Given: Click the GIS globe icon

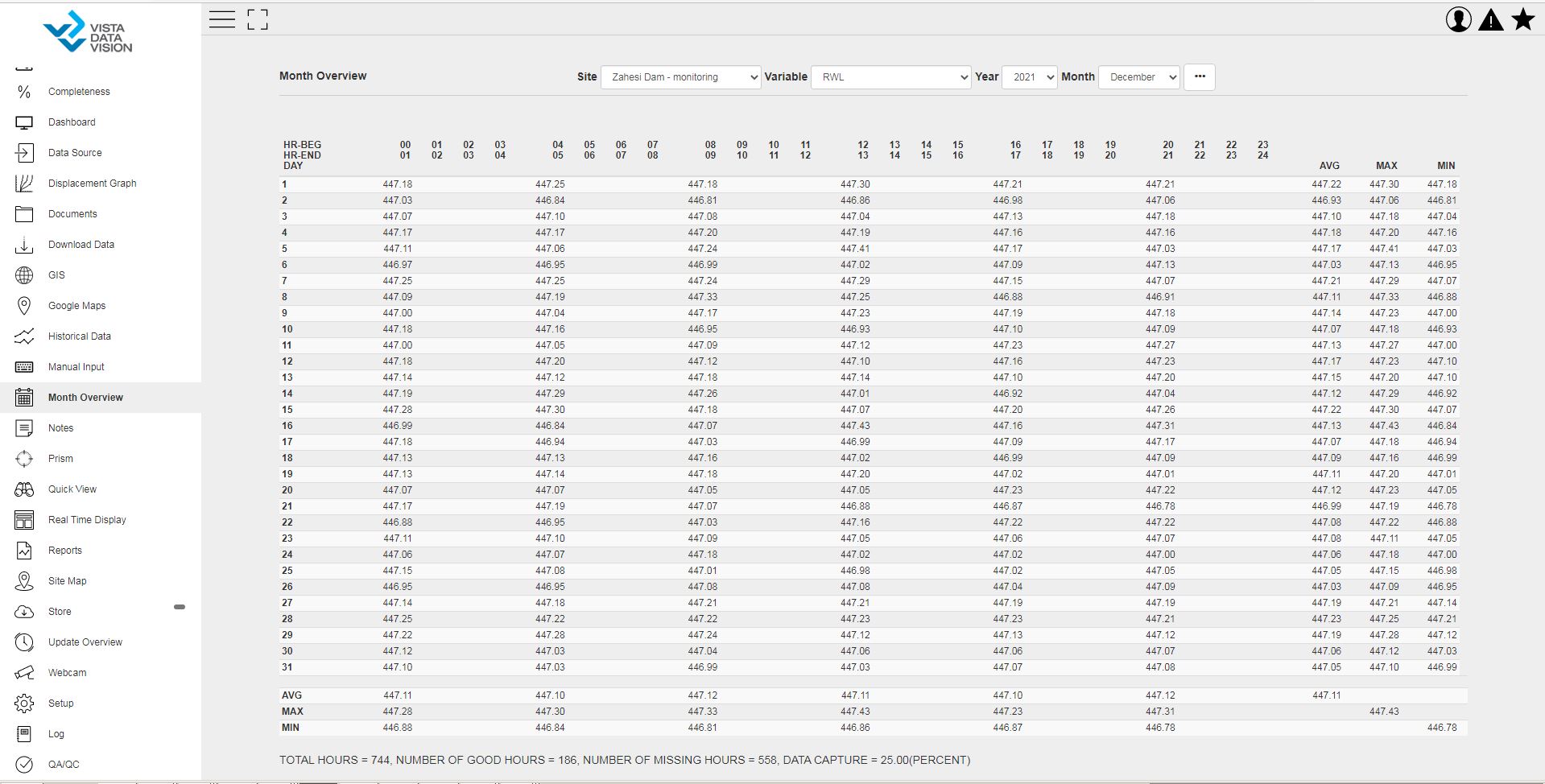Looking at the screenshot, I should (x=24, y=275).
